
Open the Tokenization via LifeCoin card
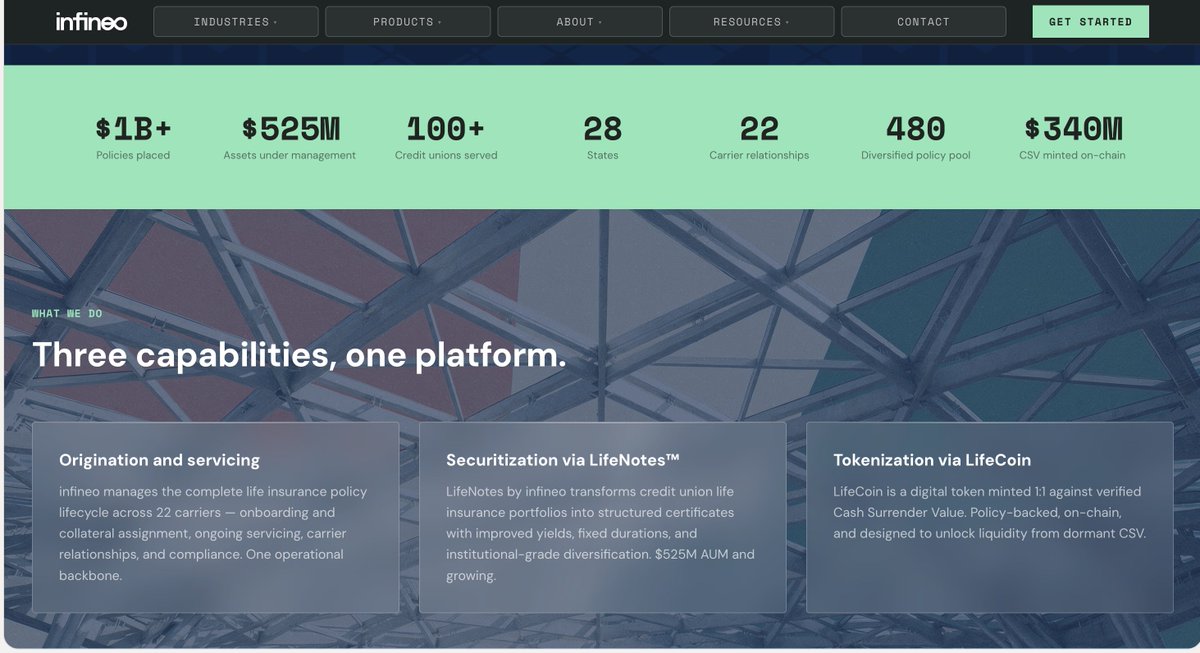pos(990,517)
